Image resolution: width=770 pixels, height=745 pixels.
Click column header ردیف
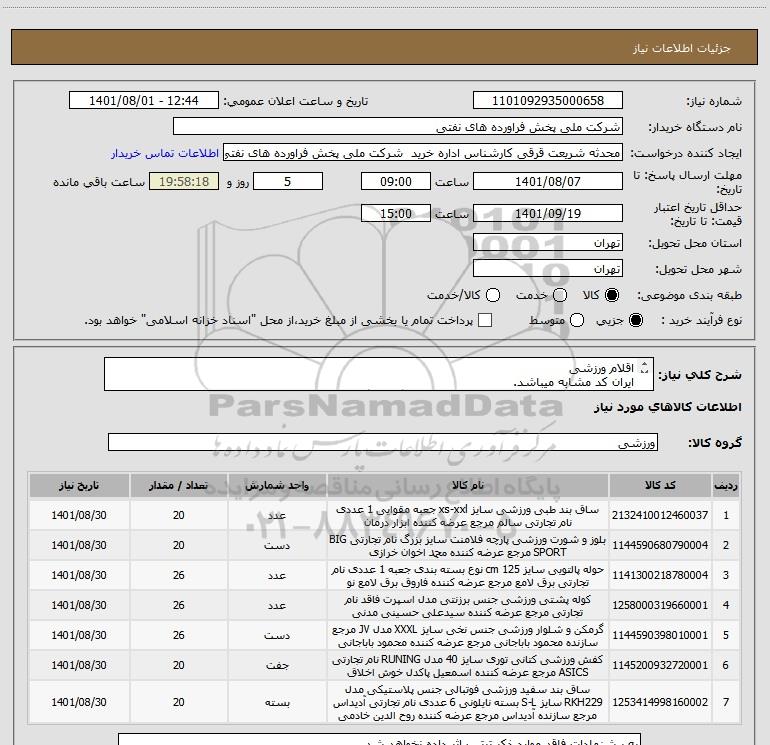pyautogui.click(x=726, y=485)
